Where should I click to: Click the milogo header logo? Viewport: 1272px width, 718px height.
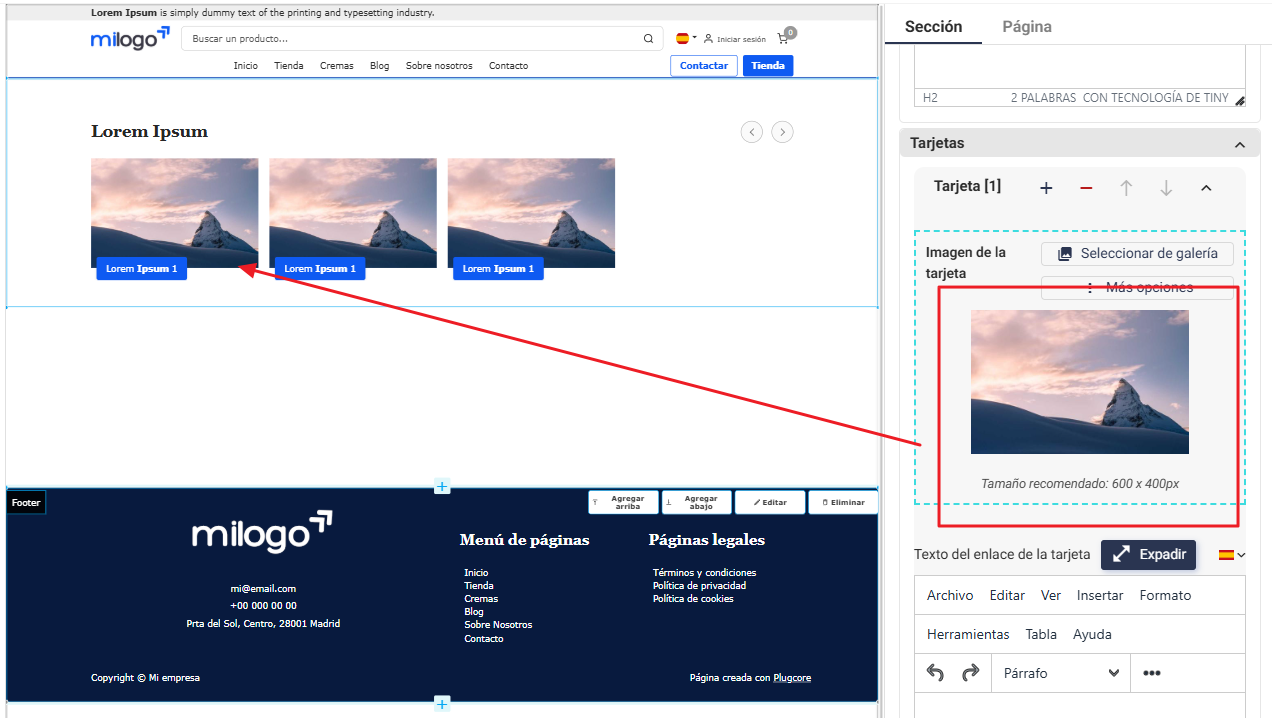[x=130, y=38]
